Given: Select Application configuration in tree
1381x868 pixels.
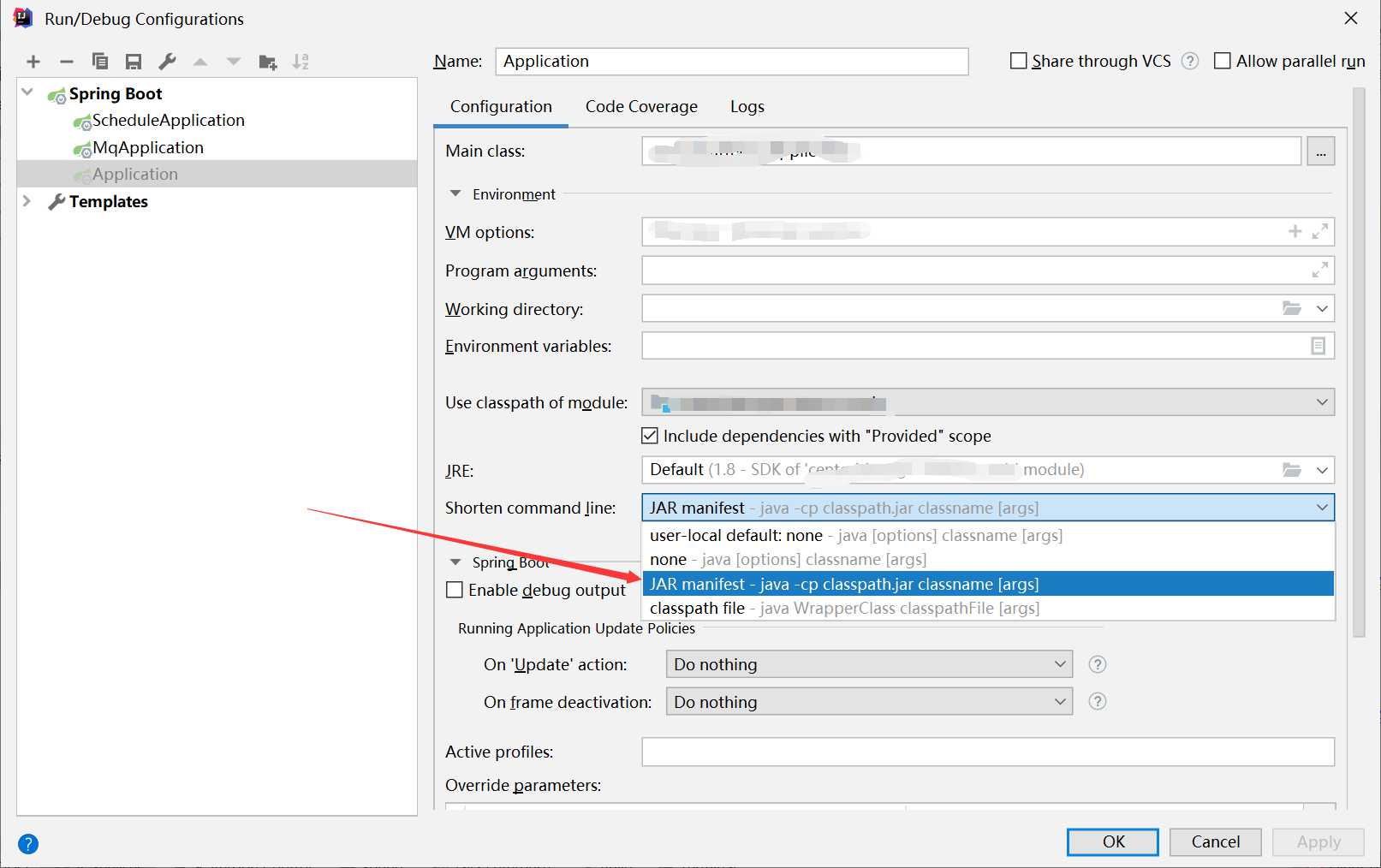Looking at the screenshot, I should pos(217,174).
